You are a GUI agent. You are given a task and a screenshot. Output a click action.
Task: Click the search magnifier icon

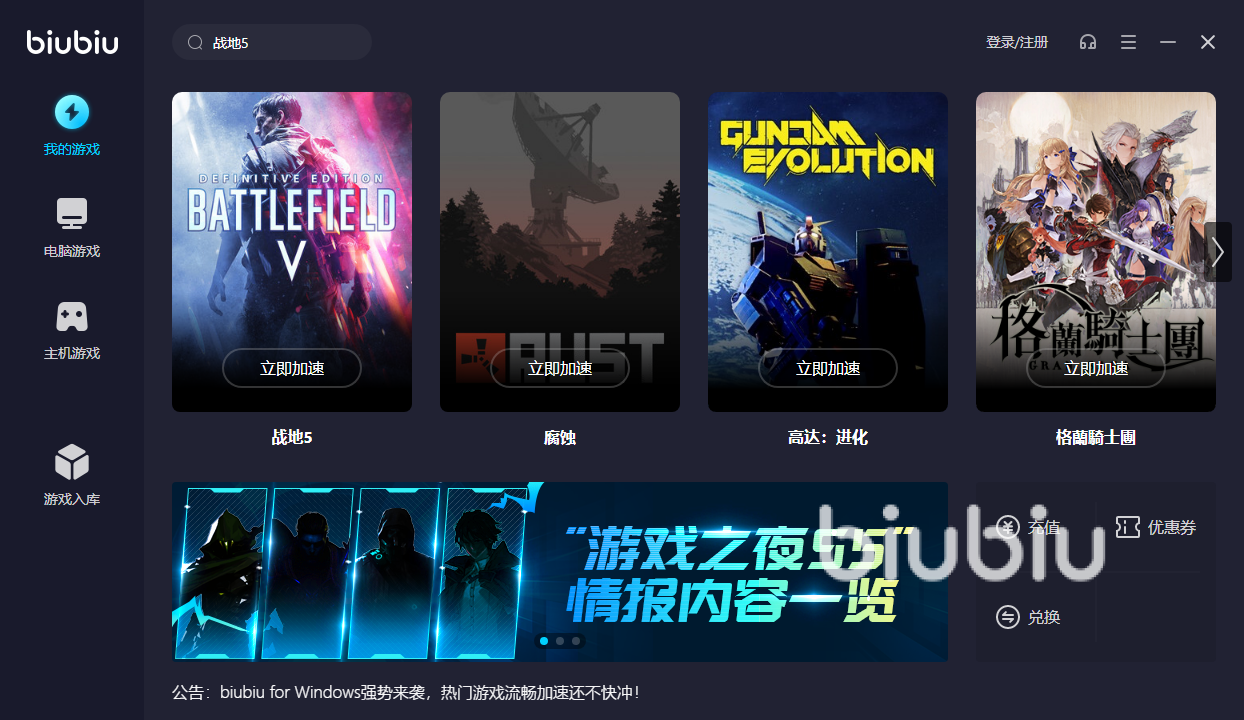pos(195,43)
